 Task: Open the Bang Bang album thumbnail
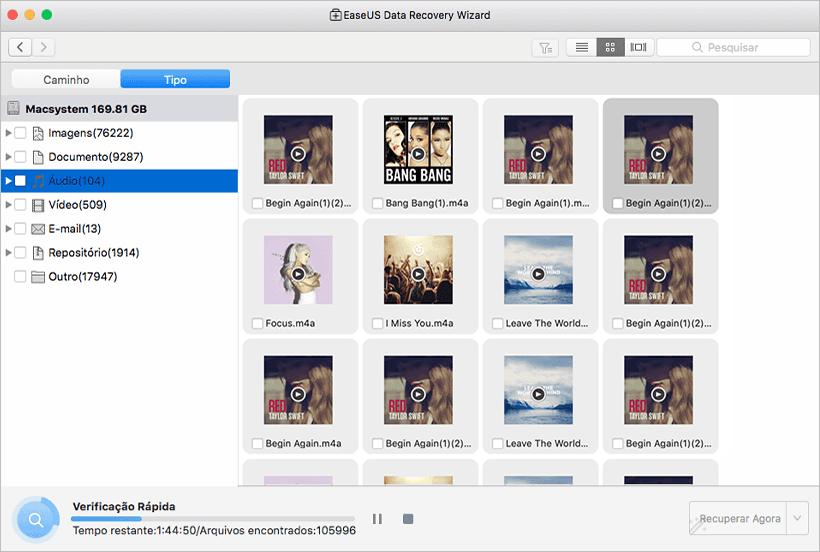click(x=418, y=150)
